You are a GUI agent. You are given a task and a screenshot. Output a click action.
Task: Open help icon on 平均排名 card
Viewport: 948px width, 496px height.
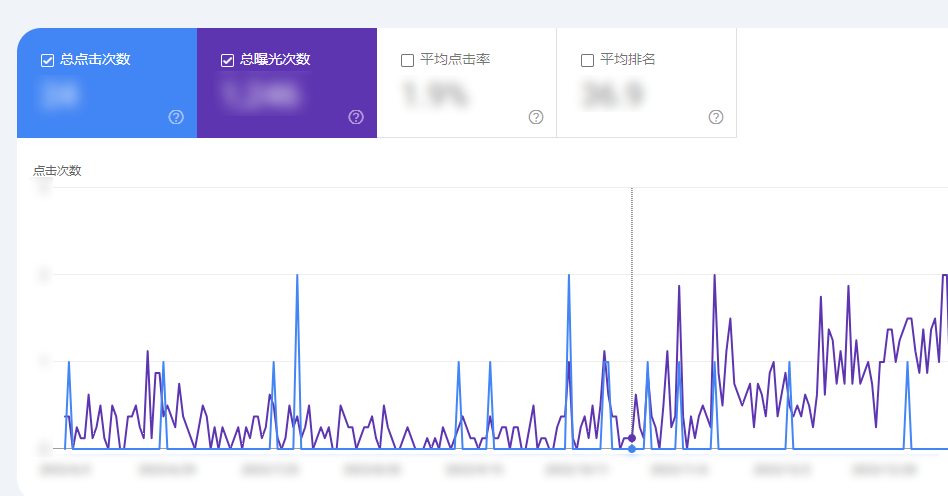(x=716, y=117)
